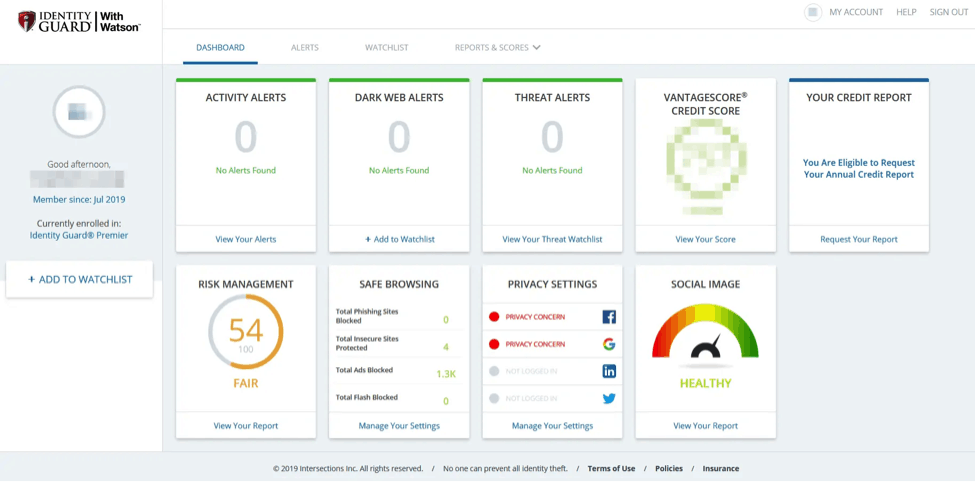Click the Google icon in Privacy Settings

[609, 344]
